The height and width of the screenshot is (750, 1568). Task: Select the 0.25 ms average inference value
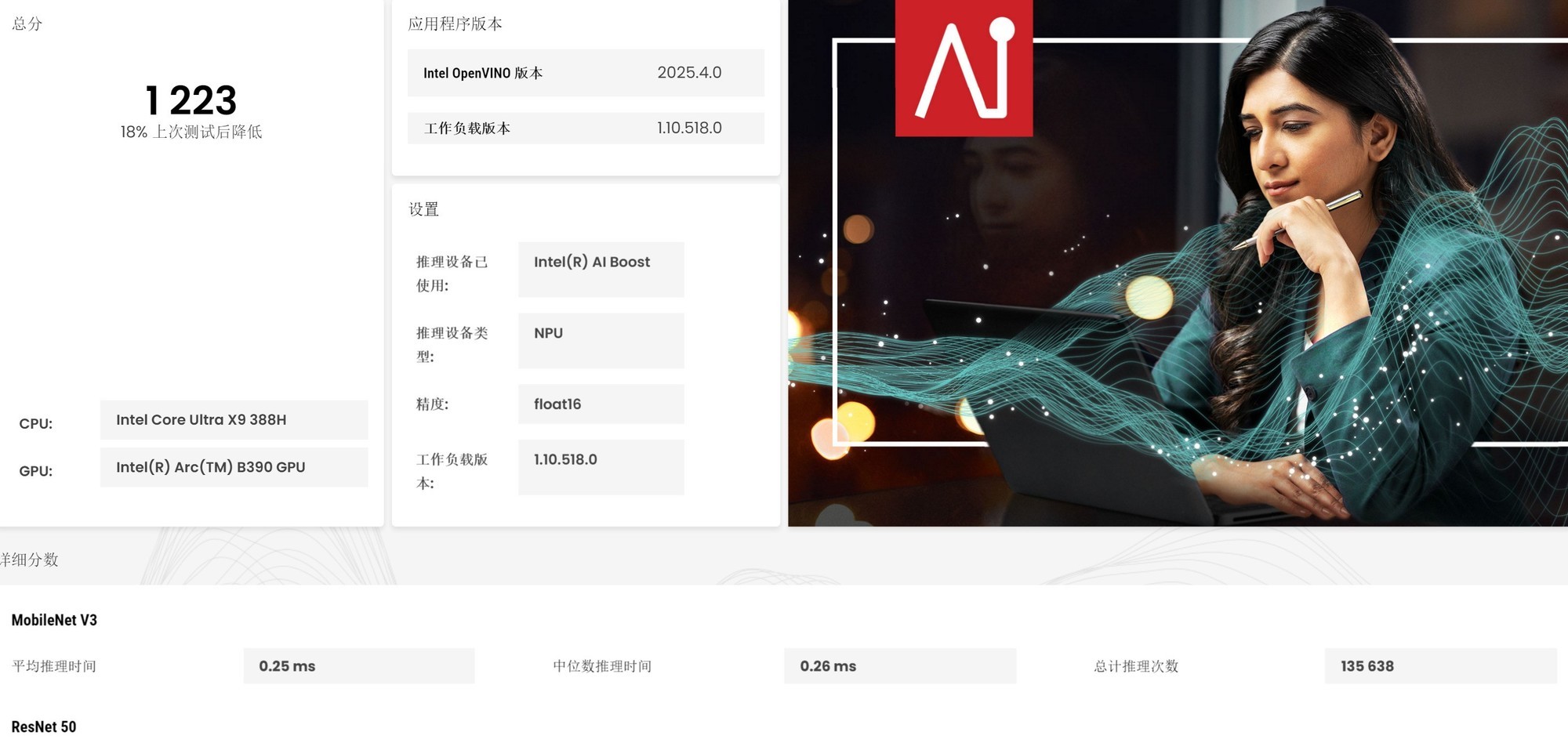tap(359, 665)
